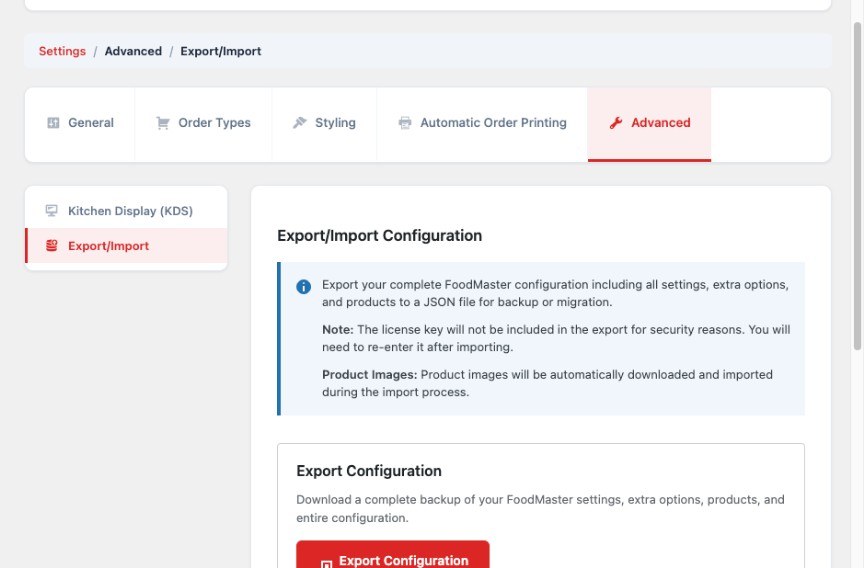Switch to the Order Types tab
Viewport: 864px width, 568px height.
[203, 125]
